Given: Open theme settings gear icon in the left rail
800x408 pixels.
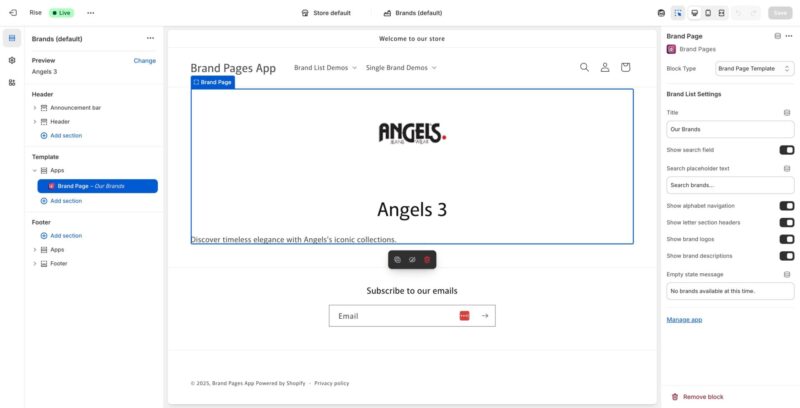Looking at the screenshot, I should pyautogui.click(x=12, y=60).
